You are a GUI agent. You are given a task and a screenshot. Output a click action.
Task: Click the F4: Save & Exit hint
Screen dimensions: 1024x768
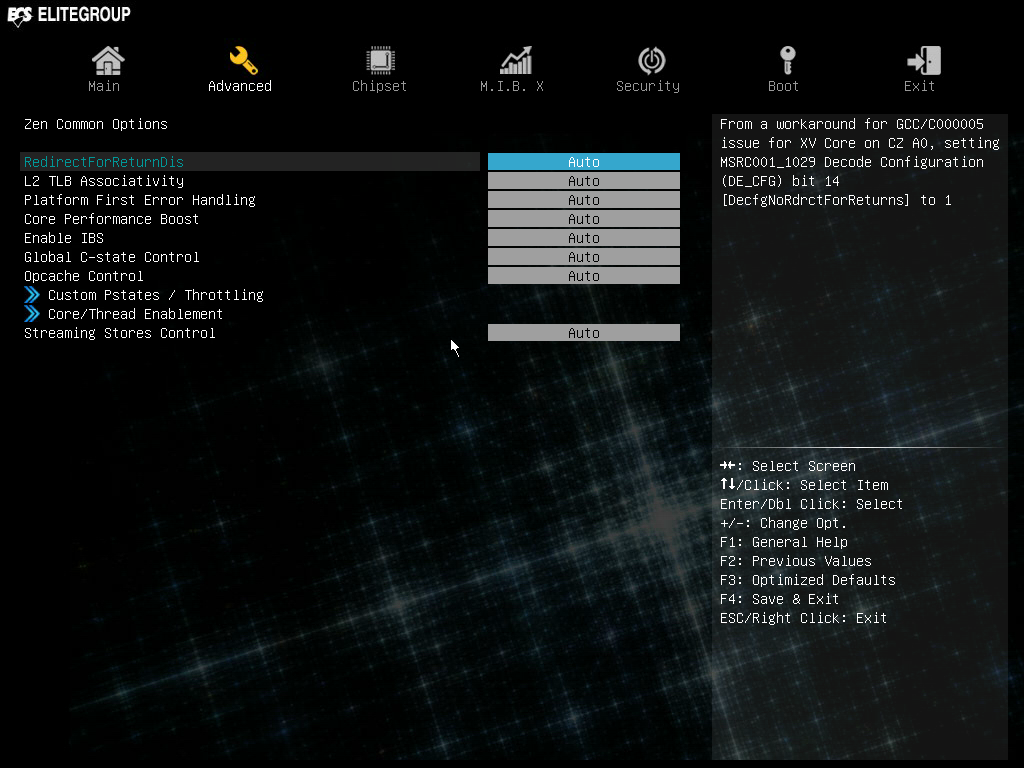pyautogui.click(x=780, y=599)
